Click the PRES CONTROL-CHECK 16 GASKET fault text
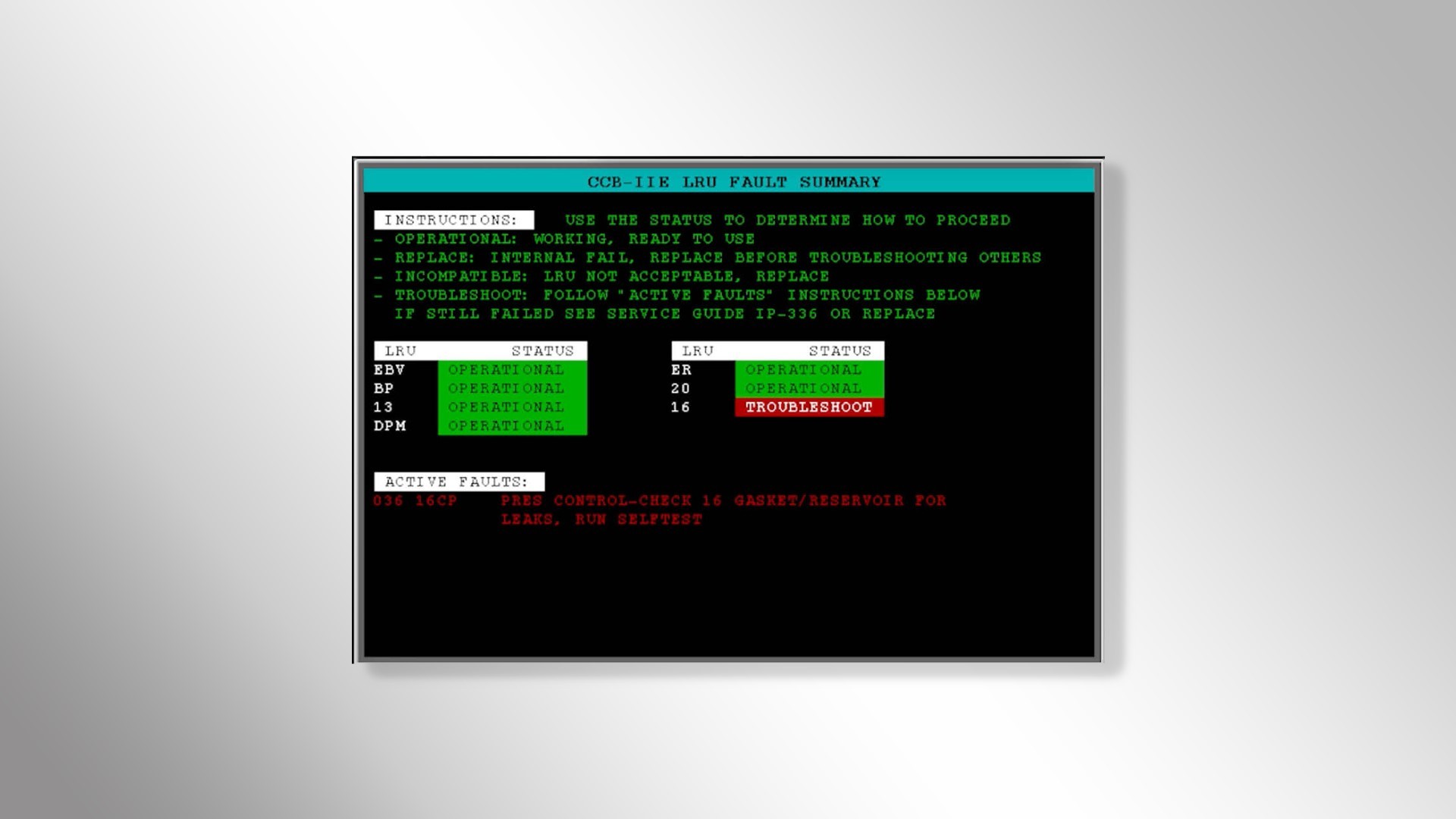Viewport: 1456px width, 819px height. click(723, 500)
